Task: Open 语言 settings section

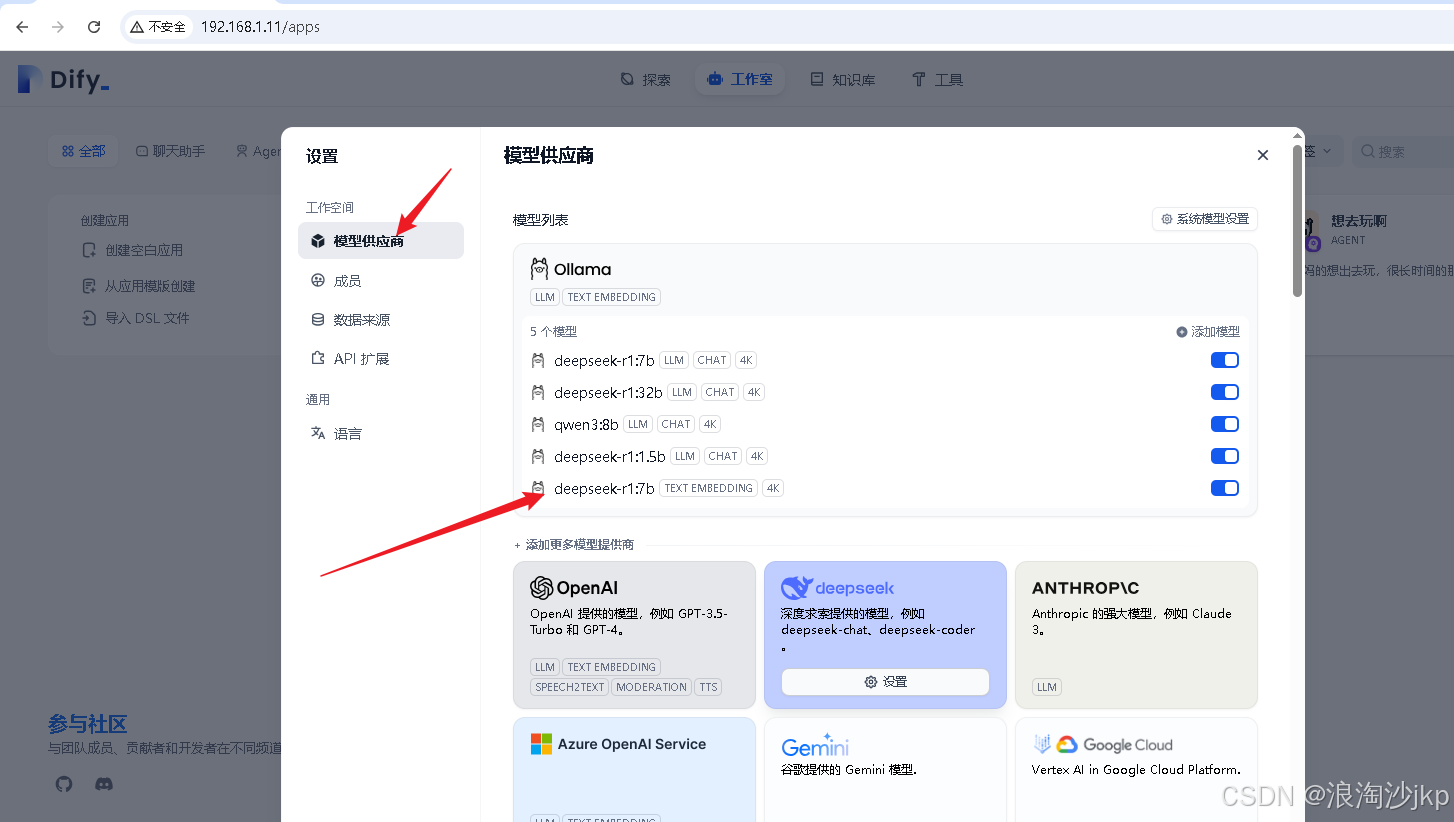Action: click(381, 433)
